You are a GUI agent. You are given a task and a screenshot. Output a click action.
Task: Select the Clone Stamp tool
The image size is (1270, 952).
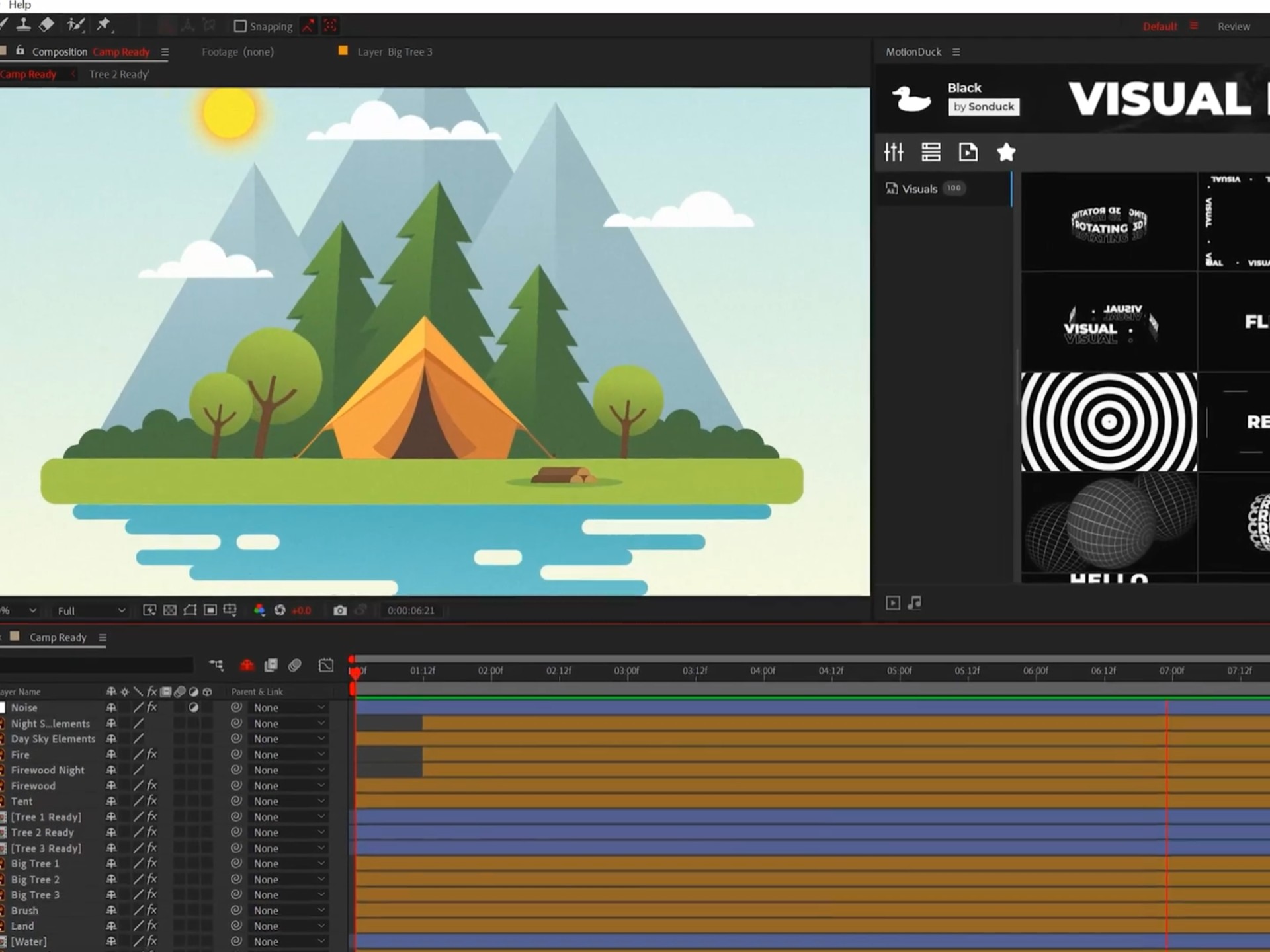coord(24,25)
